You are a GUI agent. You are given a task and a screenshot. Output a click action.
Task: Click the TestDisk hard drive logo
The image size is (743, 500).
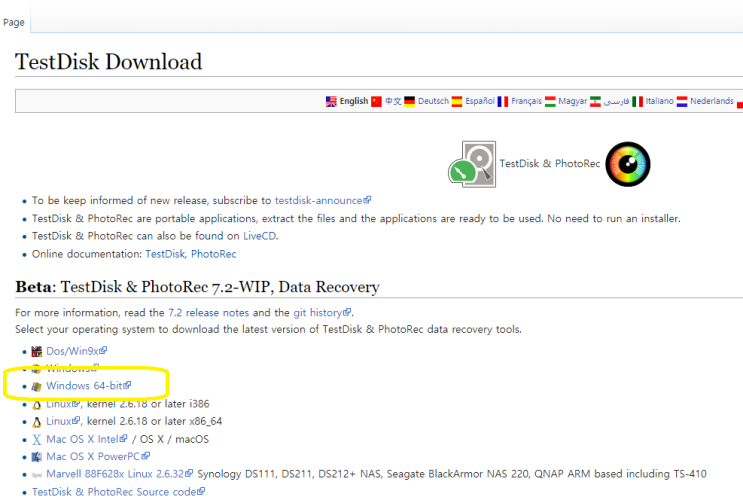click(x=472, y=164)
